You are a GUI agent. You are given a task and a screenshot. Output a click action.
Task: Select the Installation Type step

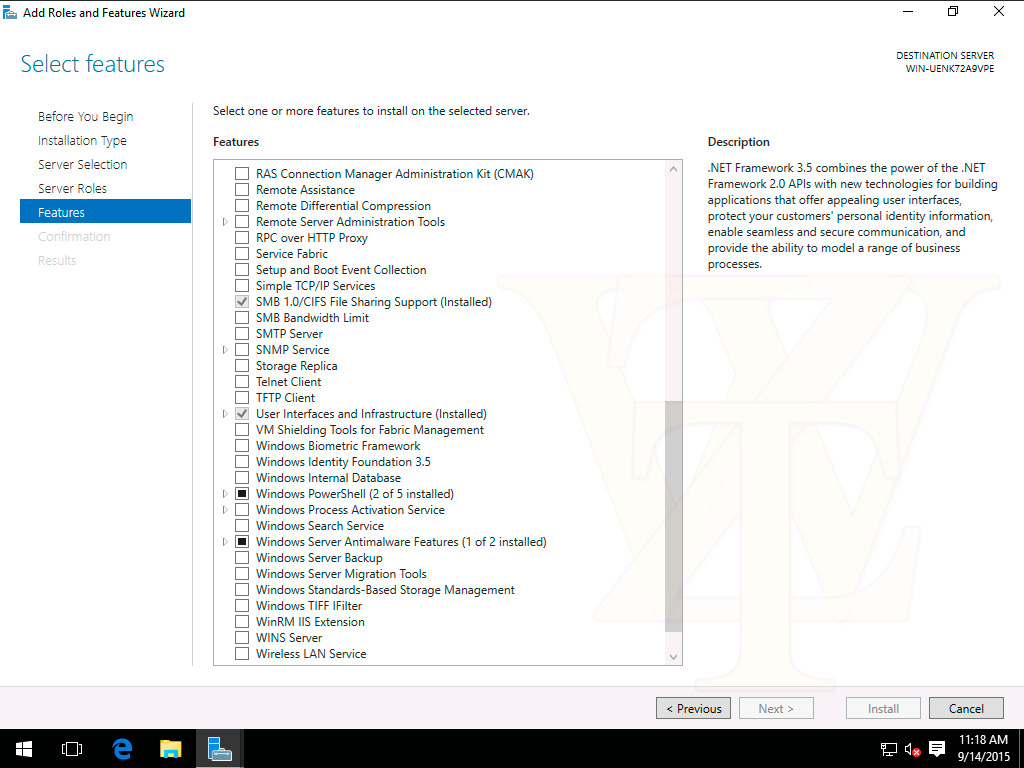pyautogui.click(x=82, y=141)
